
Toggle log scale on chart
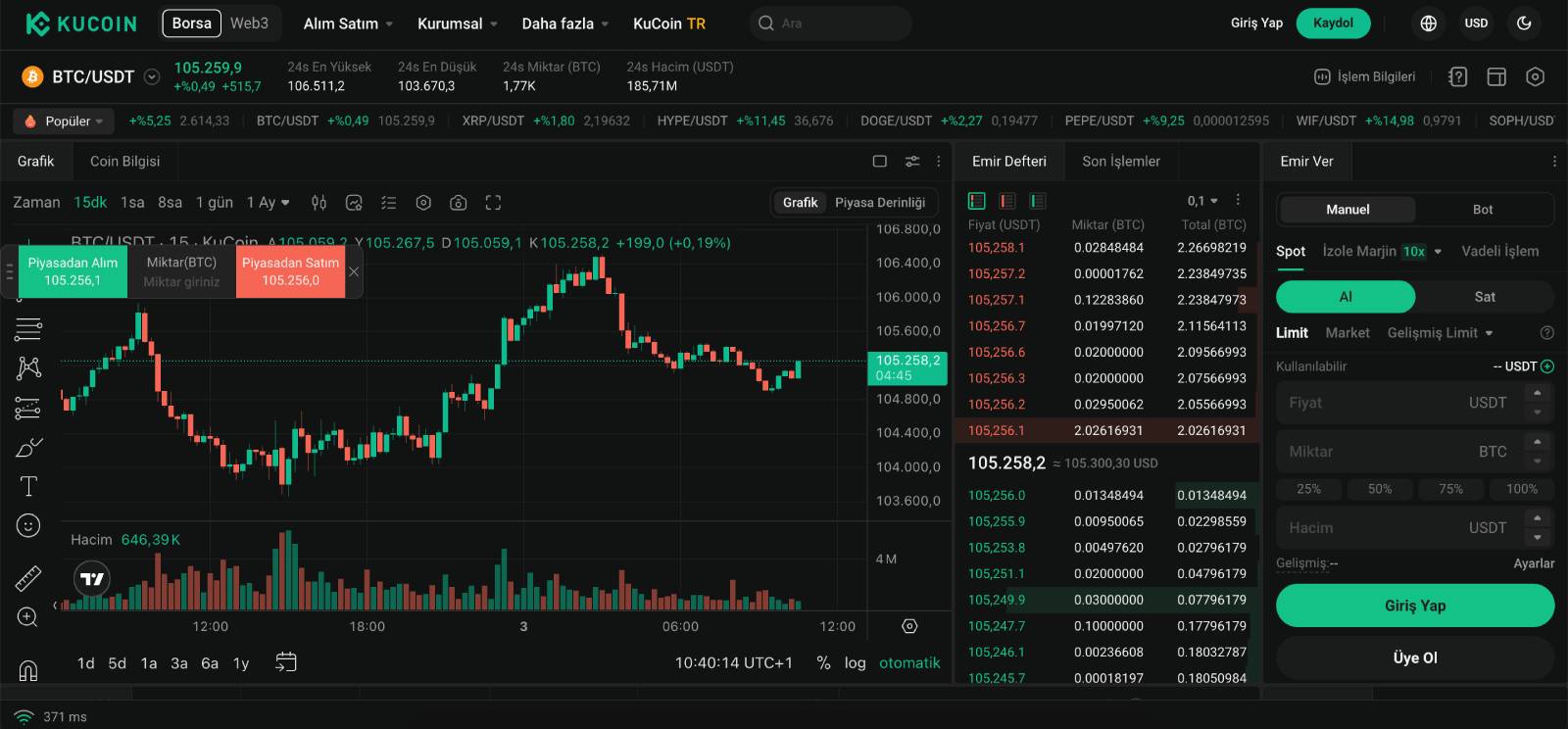point(856,663)
